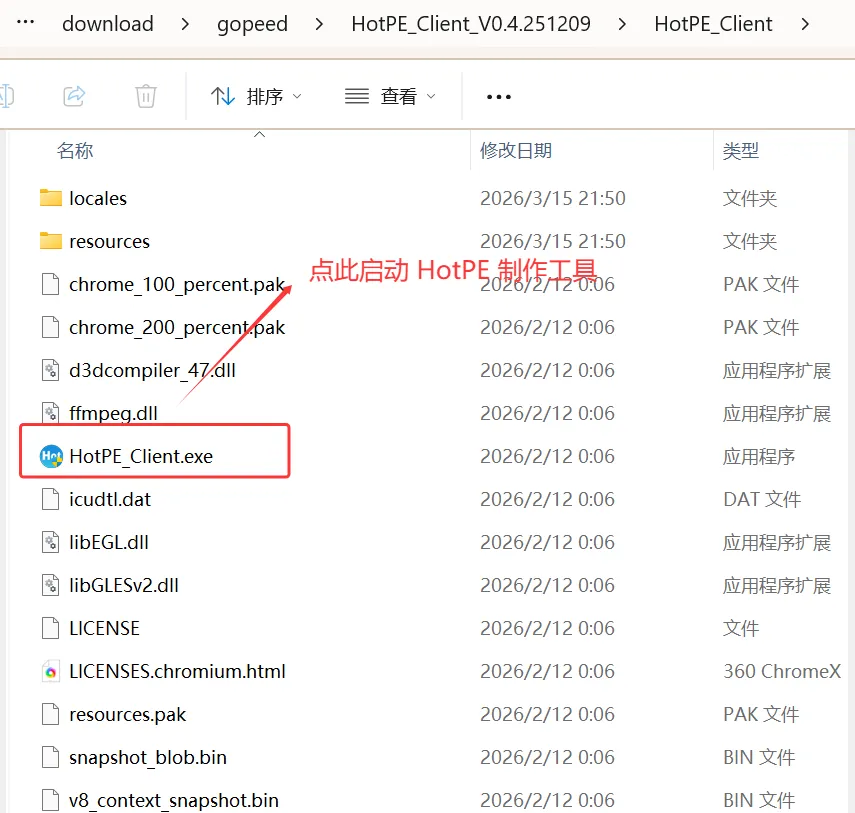
Task: Click the resources.pak file name
Action: click(128, 715)
